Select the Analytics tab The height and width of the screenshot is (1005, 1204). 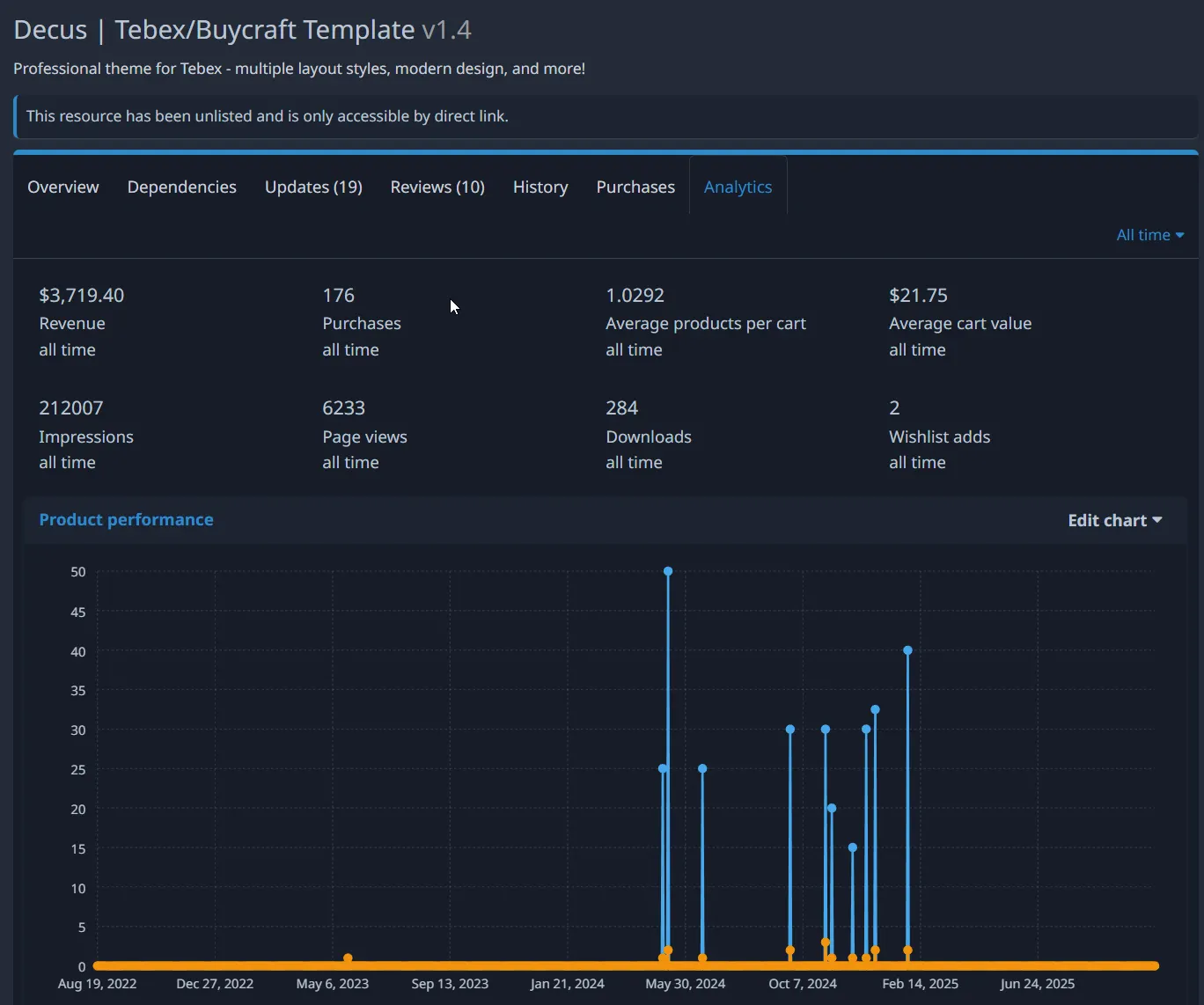coord(738,187)
